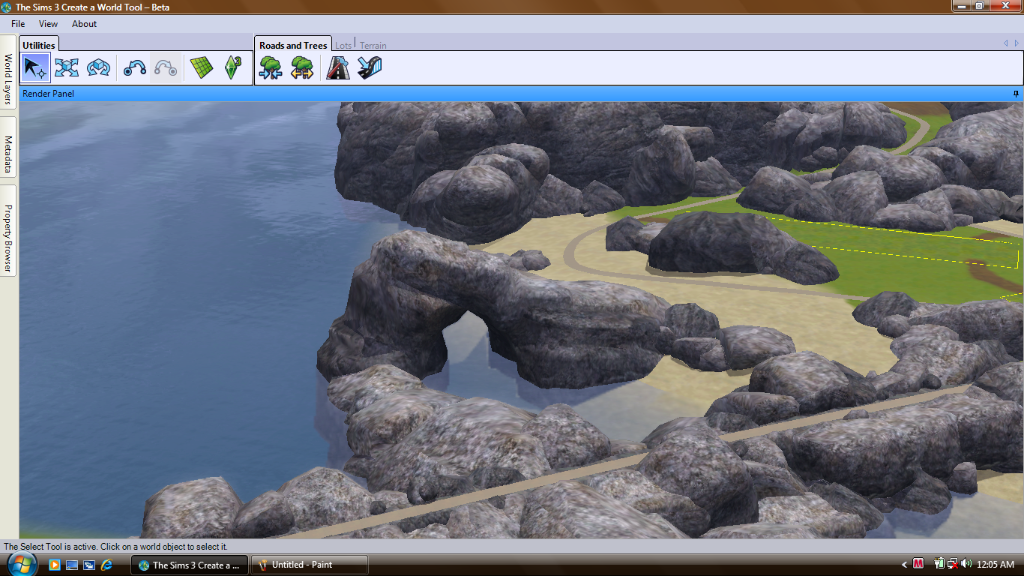Choose the Rotate object tool
Image resolution: width=1024 pixels, height=576 pixels.
click(x=99, y=68)
